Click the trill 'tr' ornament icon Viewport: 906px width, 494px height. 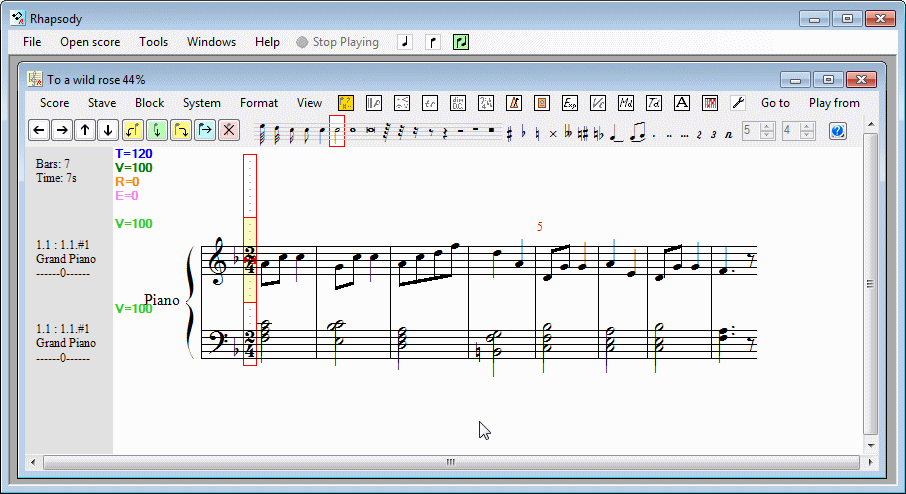430,103
